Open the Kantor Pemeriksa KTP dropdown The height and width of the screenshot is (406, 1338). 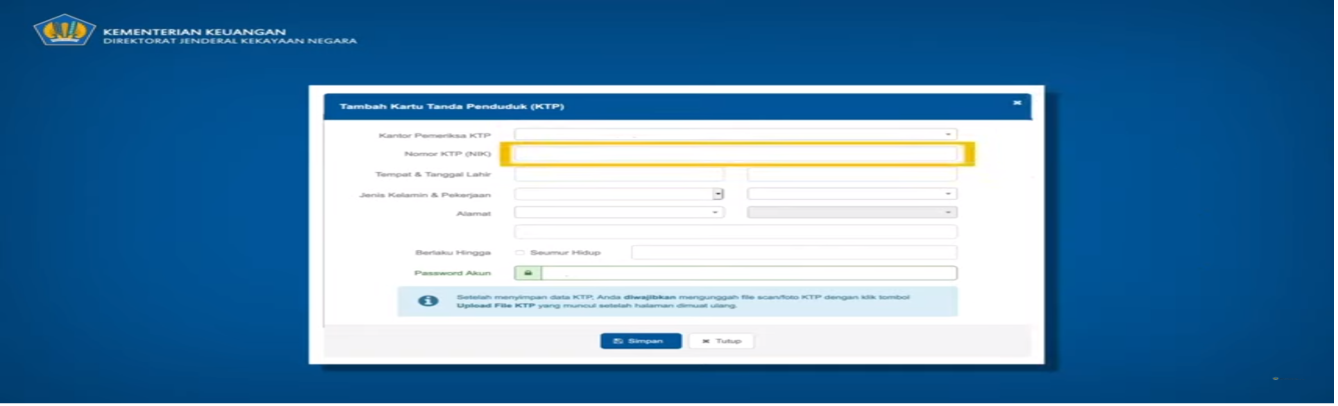tap(735, 135)
